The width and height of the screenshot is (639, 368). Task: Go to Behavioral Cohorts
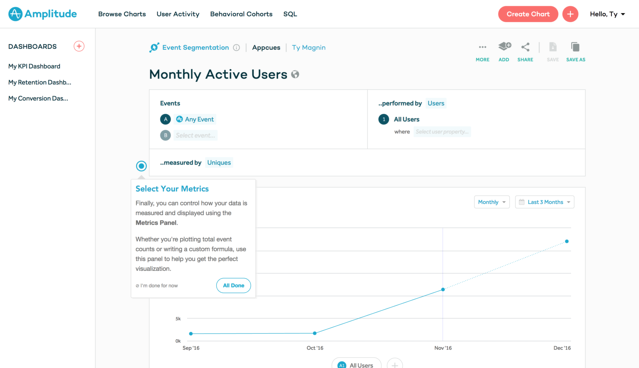pyautogui.click(x=241, y=14)
